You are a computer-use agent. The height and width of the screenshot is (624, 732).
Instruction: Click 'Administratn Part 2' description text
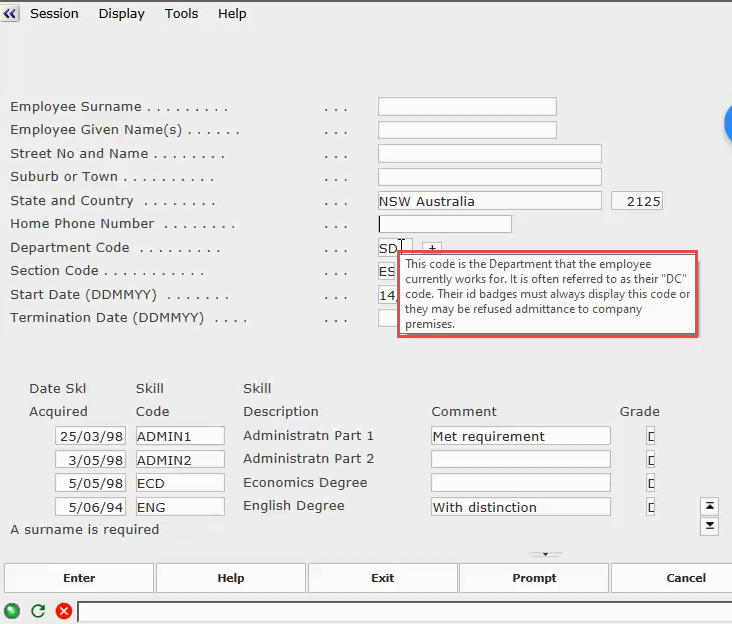point(308,459)
